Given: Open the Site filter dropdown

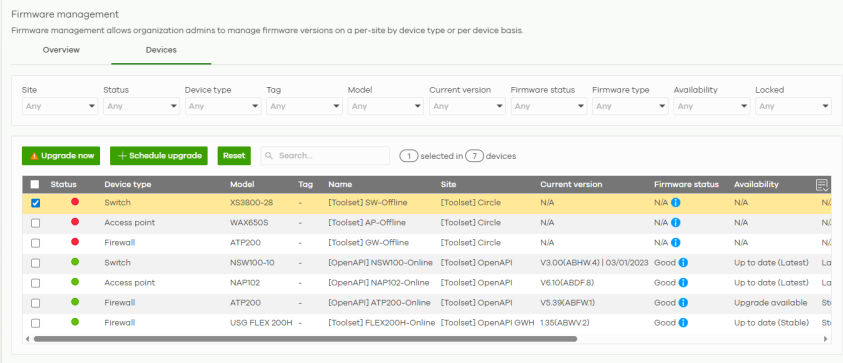Looking at the screenshot, I should (60, 106).
